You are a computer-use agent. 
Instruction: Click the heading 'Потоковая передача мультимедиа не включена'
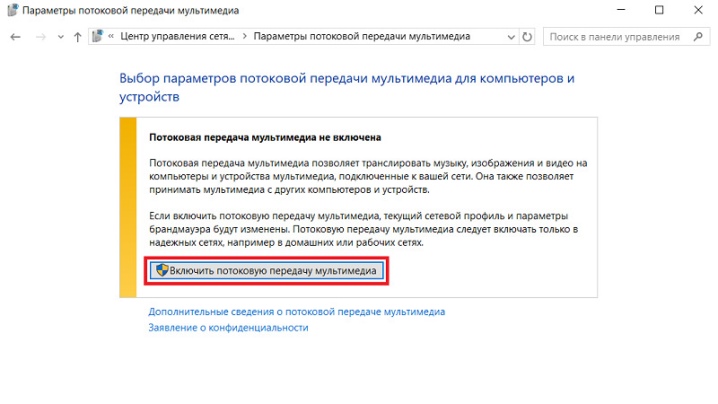[265, 137]
